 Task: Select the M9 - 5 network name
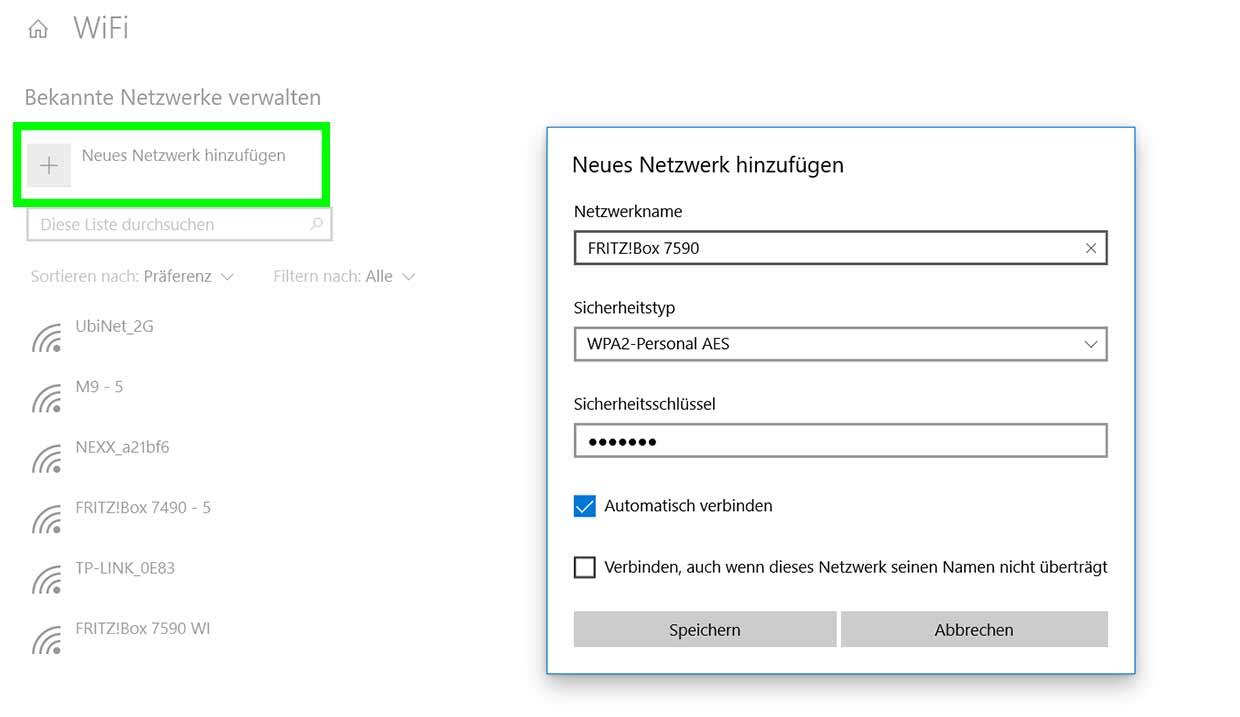pos(99,386)
